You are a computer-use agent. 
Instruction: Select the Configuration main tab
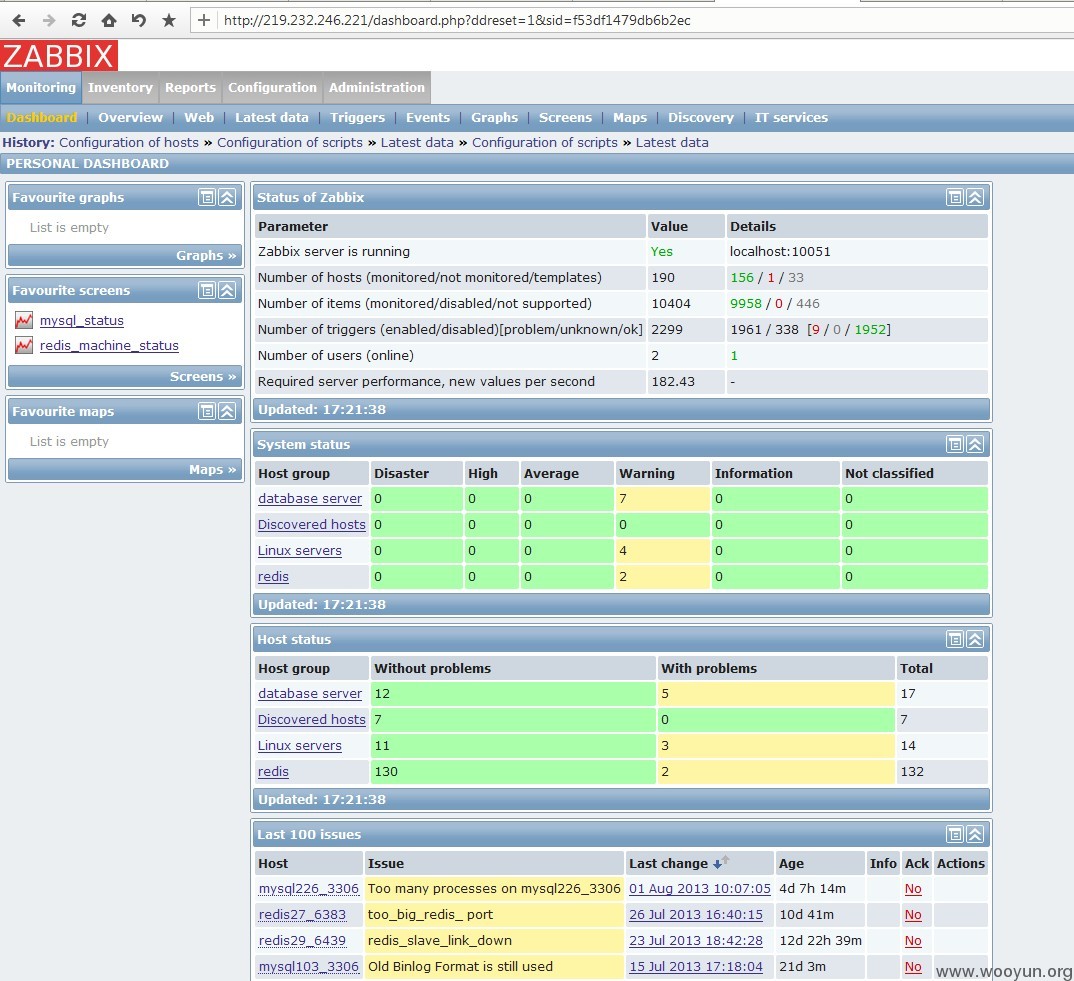point(272,87)
